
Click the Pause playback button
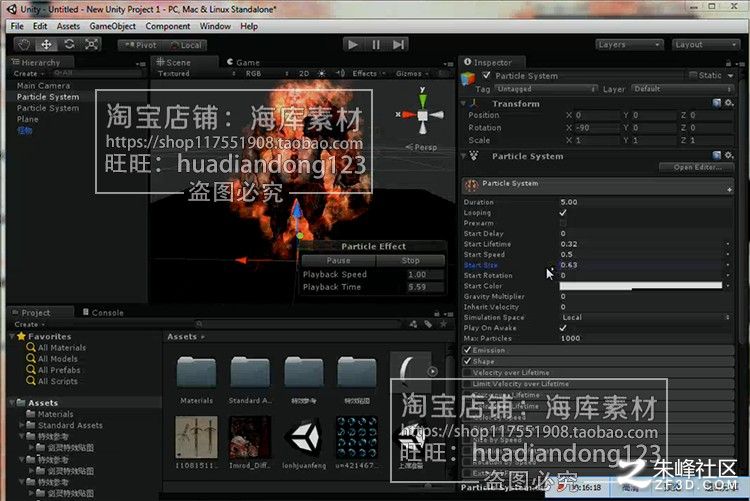pos(376,45)
